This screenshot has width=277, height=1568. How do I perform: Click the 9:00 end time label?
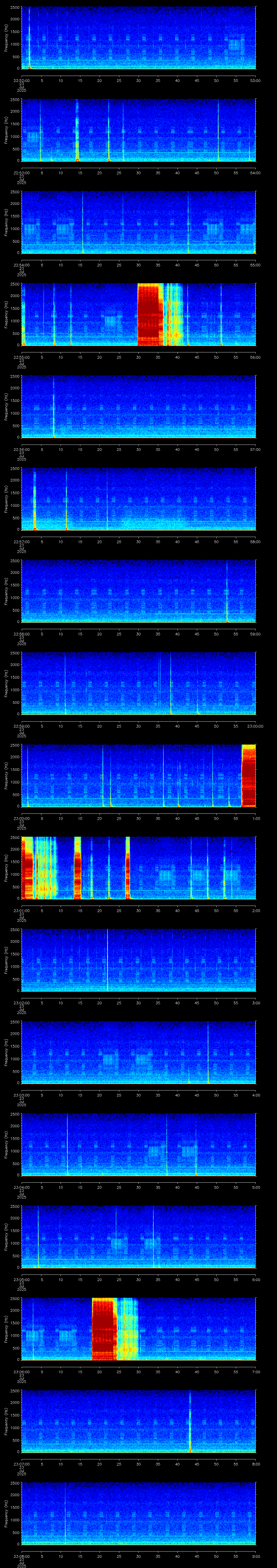click(256, 1556)
